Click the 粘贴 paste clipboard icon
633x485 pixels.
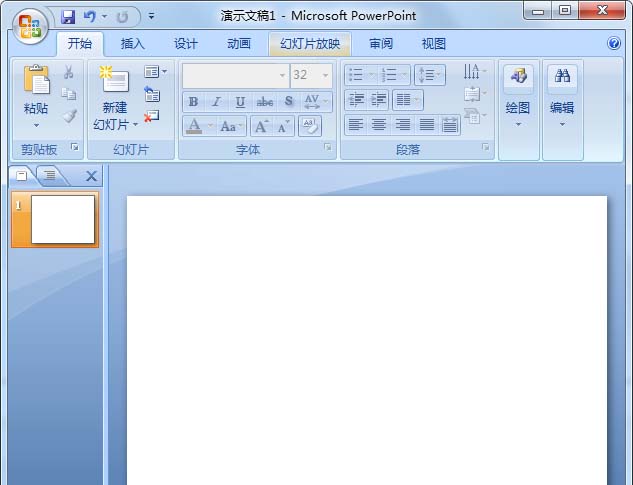coord(36,80)
